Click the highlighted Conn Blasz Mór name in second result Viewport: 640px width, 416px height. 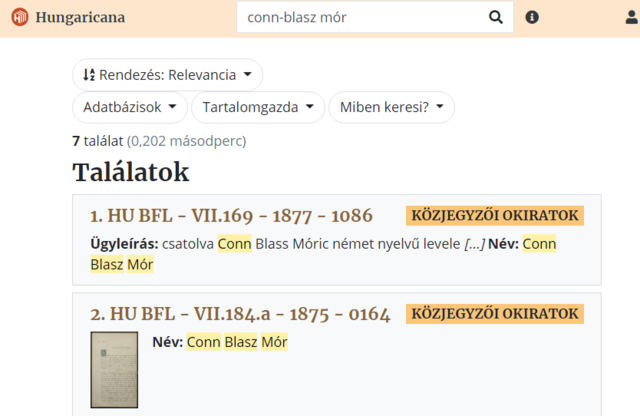click(237, 342)
